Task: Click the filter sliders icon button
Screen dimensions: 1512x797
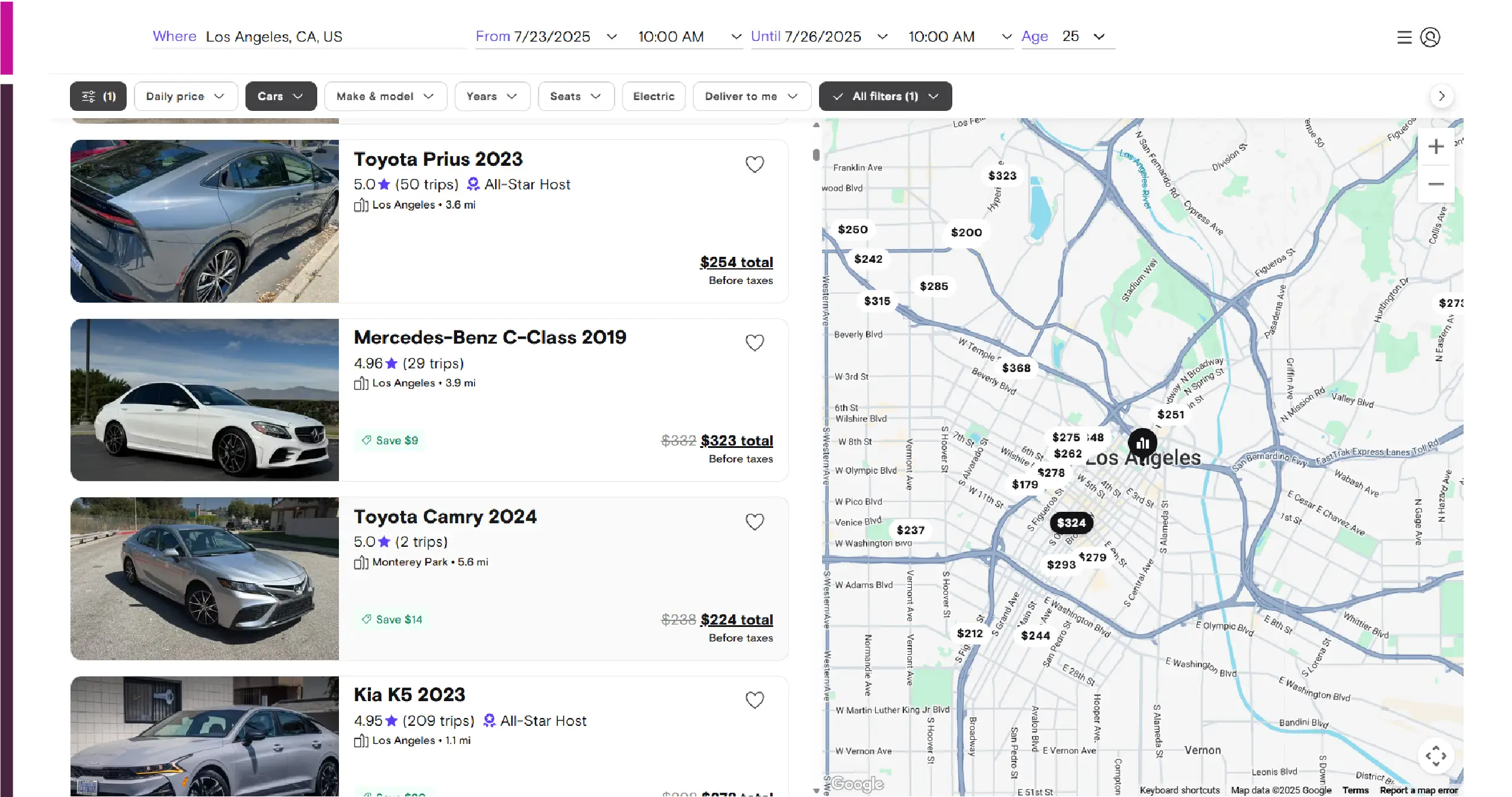Action: [98, 96]
